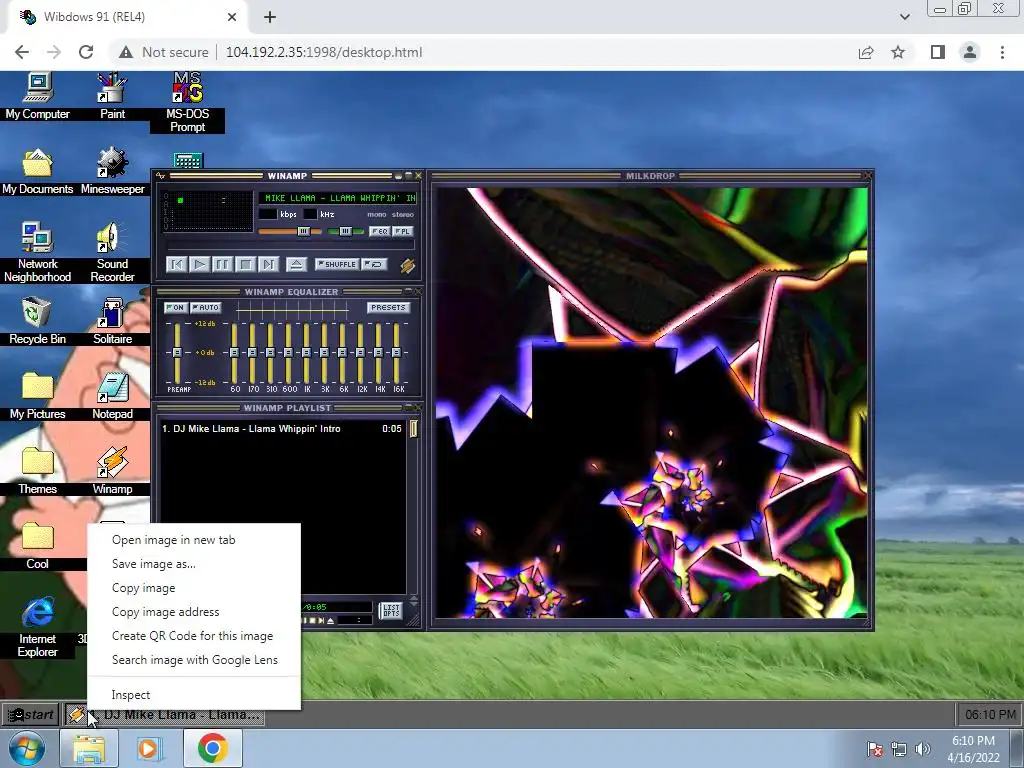Click the DJ Mike Llama taskbar item
Screen dimensions: 1024x768
[164, 714]
